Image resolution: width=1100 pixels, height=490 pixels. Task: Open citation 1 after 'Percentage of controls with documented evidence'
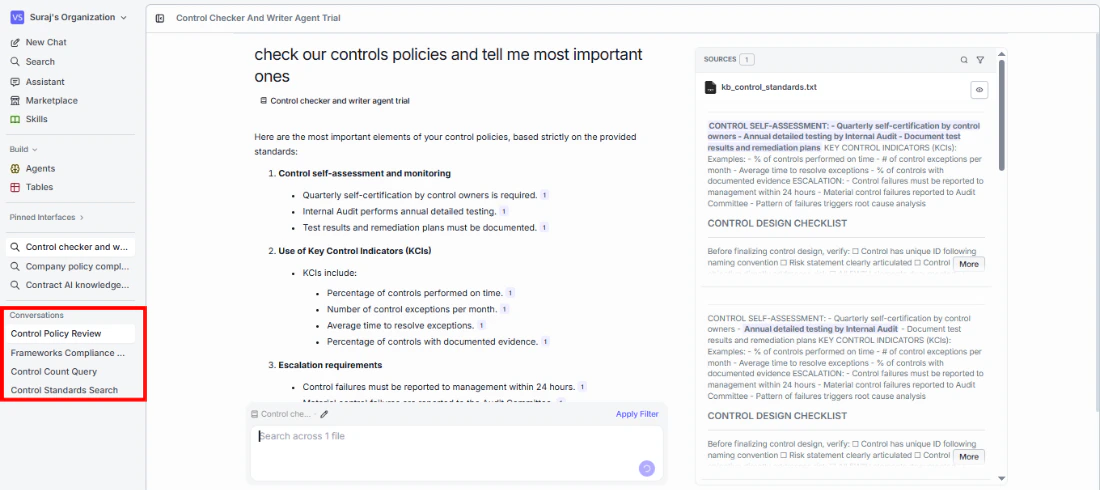(x=545, y=342)
